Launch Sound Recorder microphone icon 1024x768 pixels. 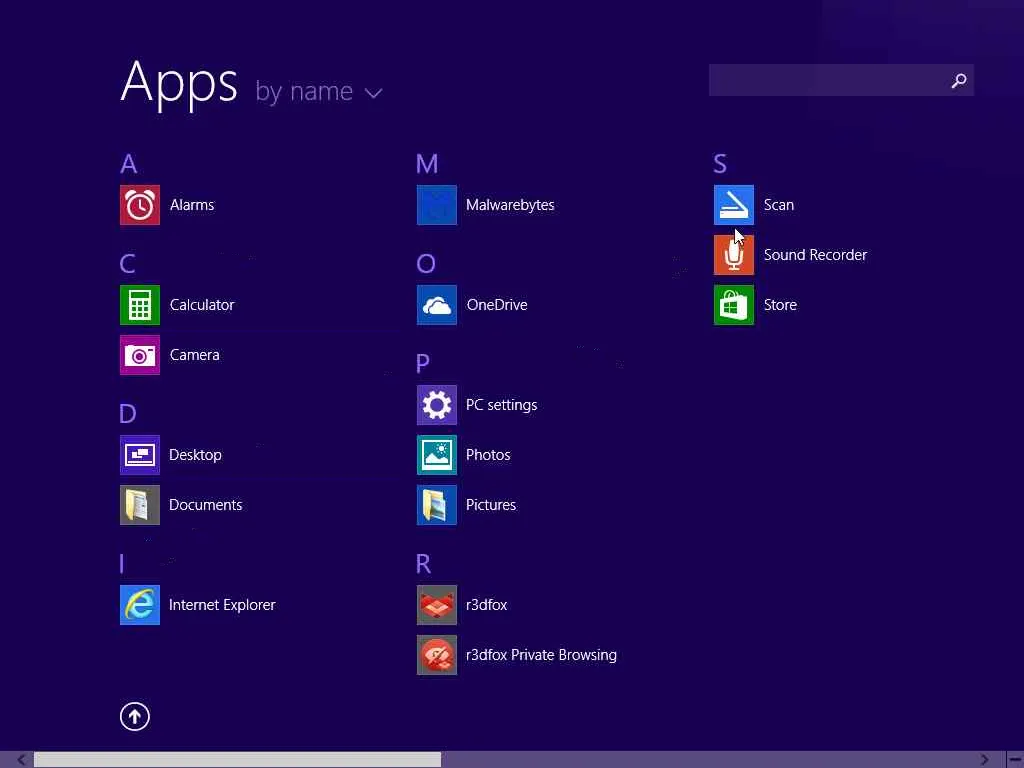734,255
